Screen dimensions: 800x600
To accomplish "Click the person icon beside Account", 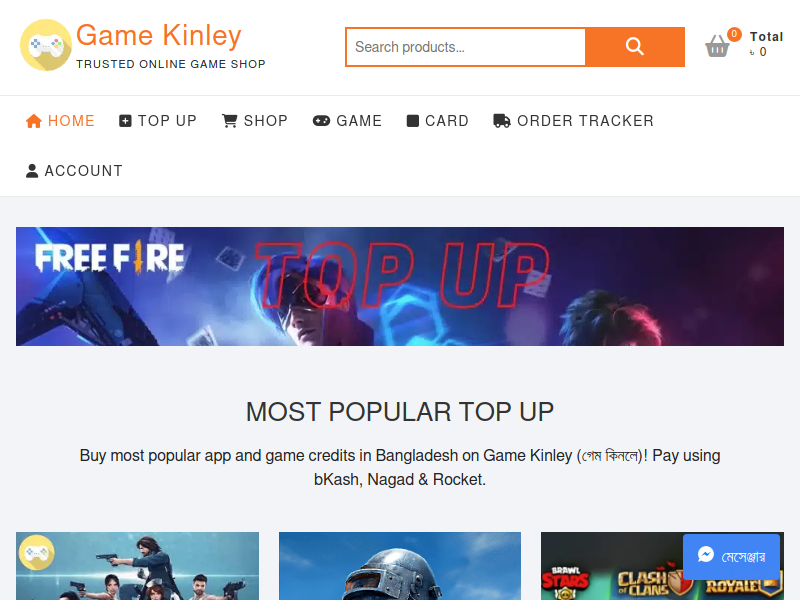I will click(x=32, y=171).
